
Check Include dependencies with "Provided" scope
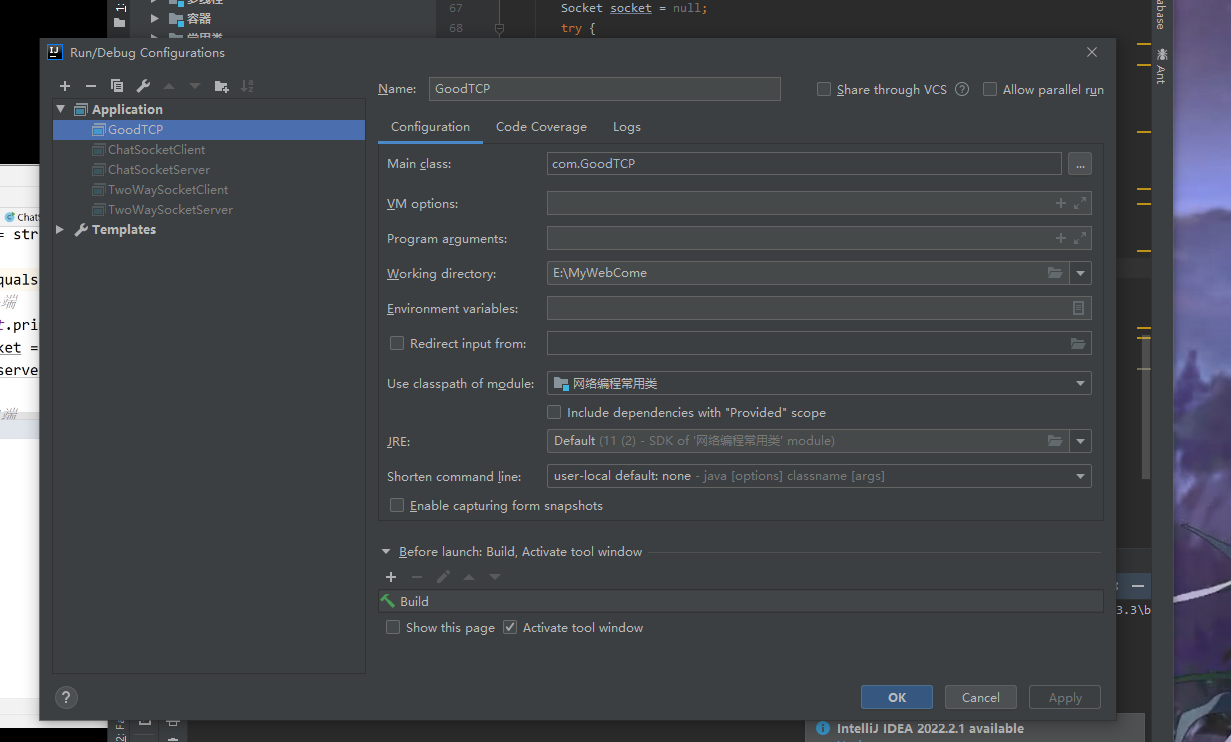pyautogui.click(x=554, y=412)
